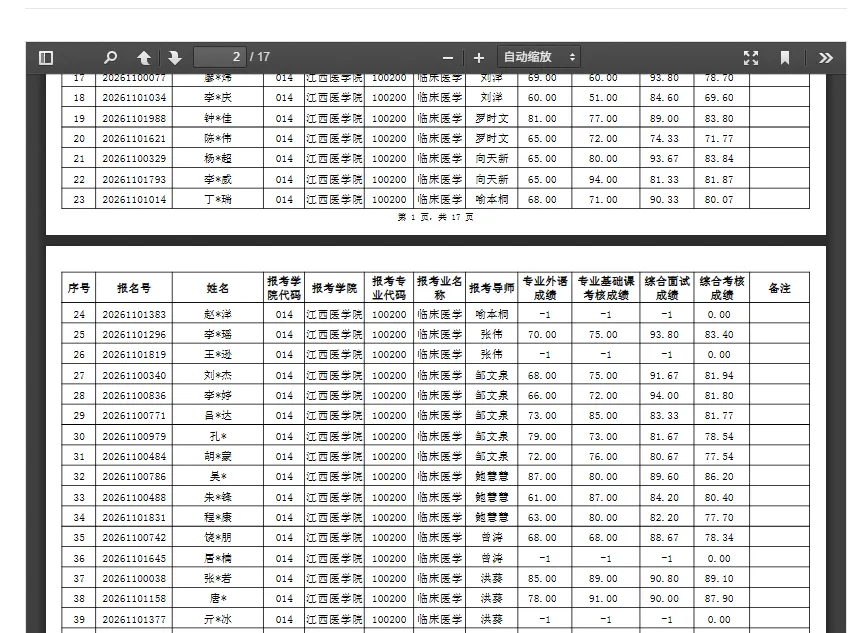
Task: Click registration number 20261100488
Action: pos(134,497)
